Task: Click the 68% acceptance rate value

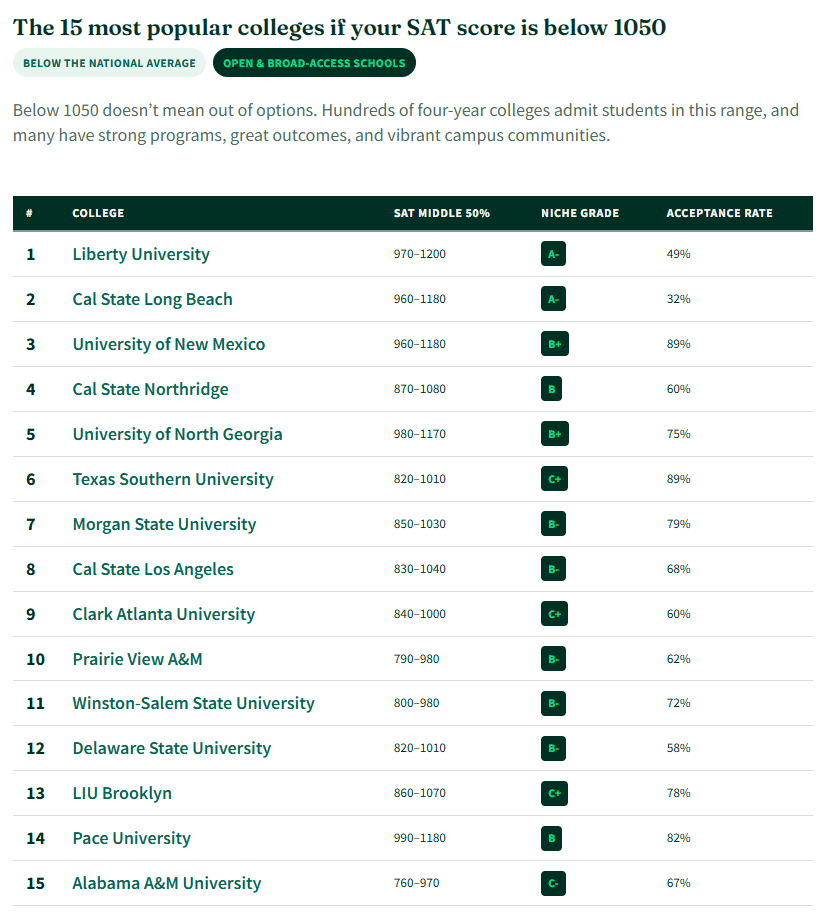Action: coord(678,569)
